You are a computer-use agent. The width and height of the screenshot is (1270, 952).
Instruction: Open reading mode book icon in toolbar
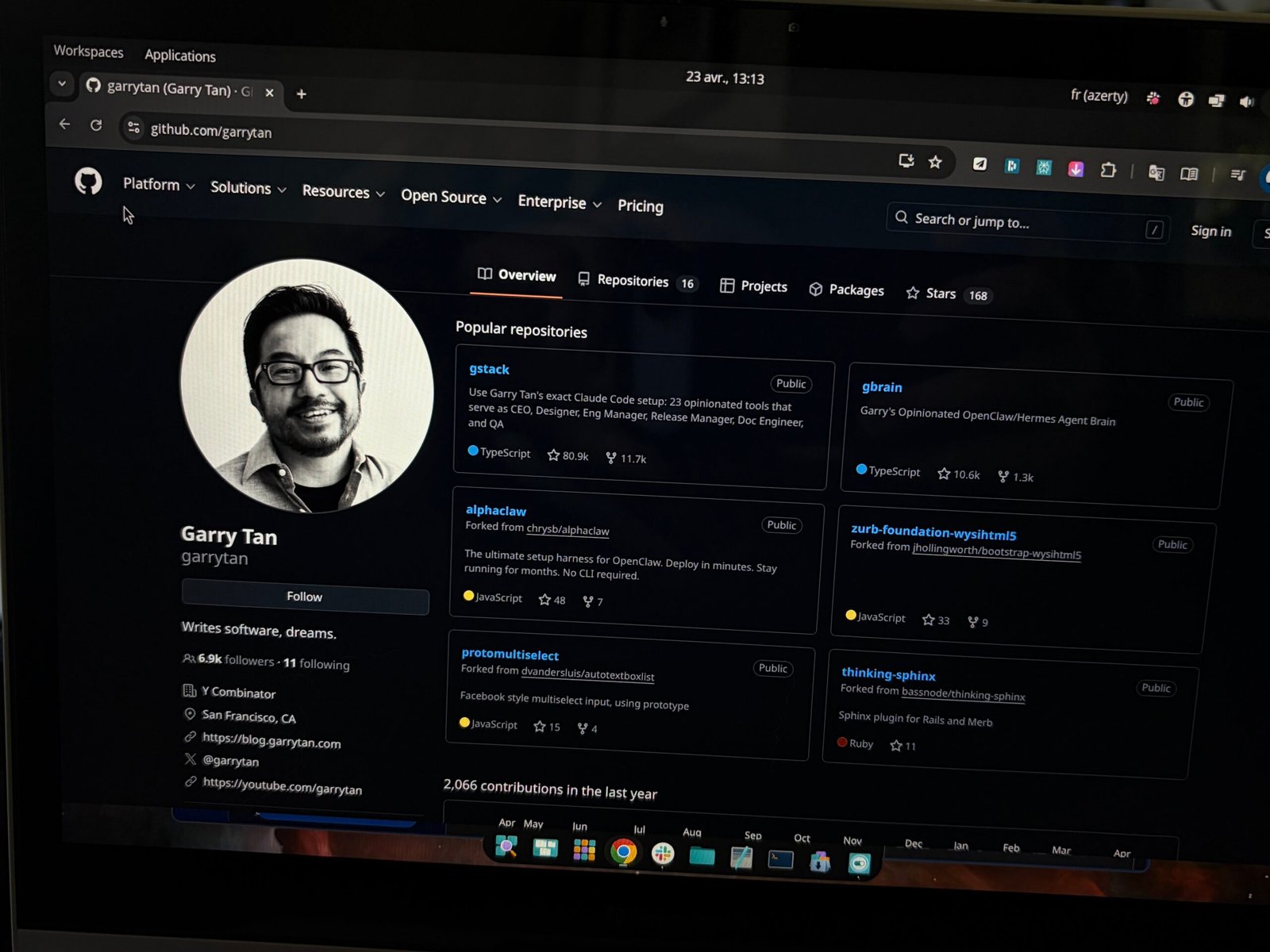(x=1188, y=174)
